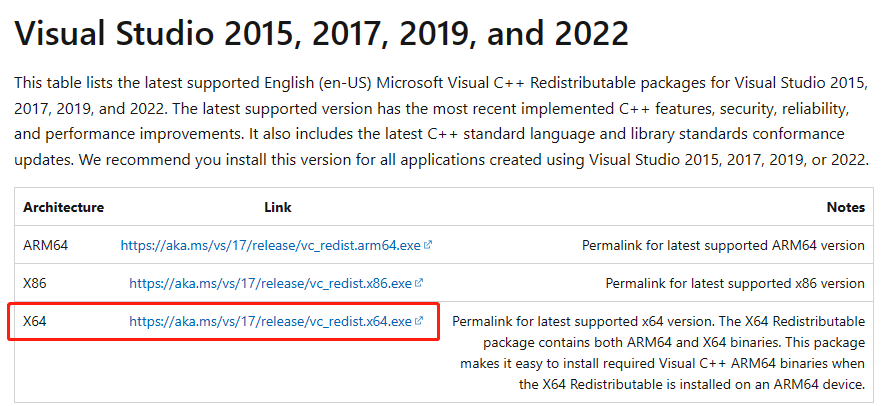Viewport: 884px width, 406px height.
Task: Open the vc_redist.x64.exe download link
Action: (x=271, y=321)
